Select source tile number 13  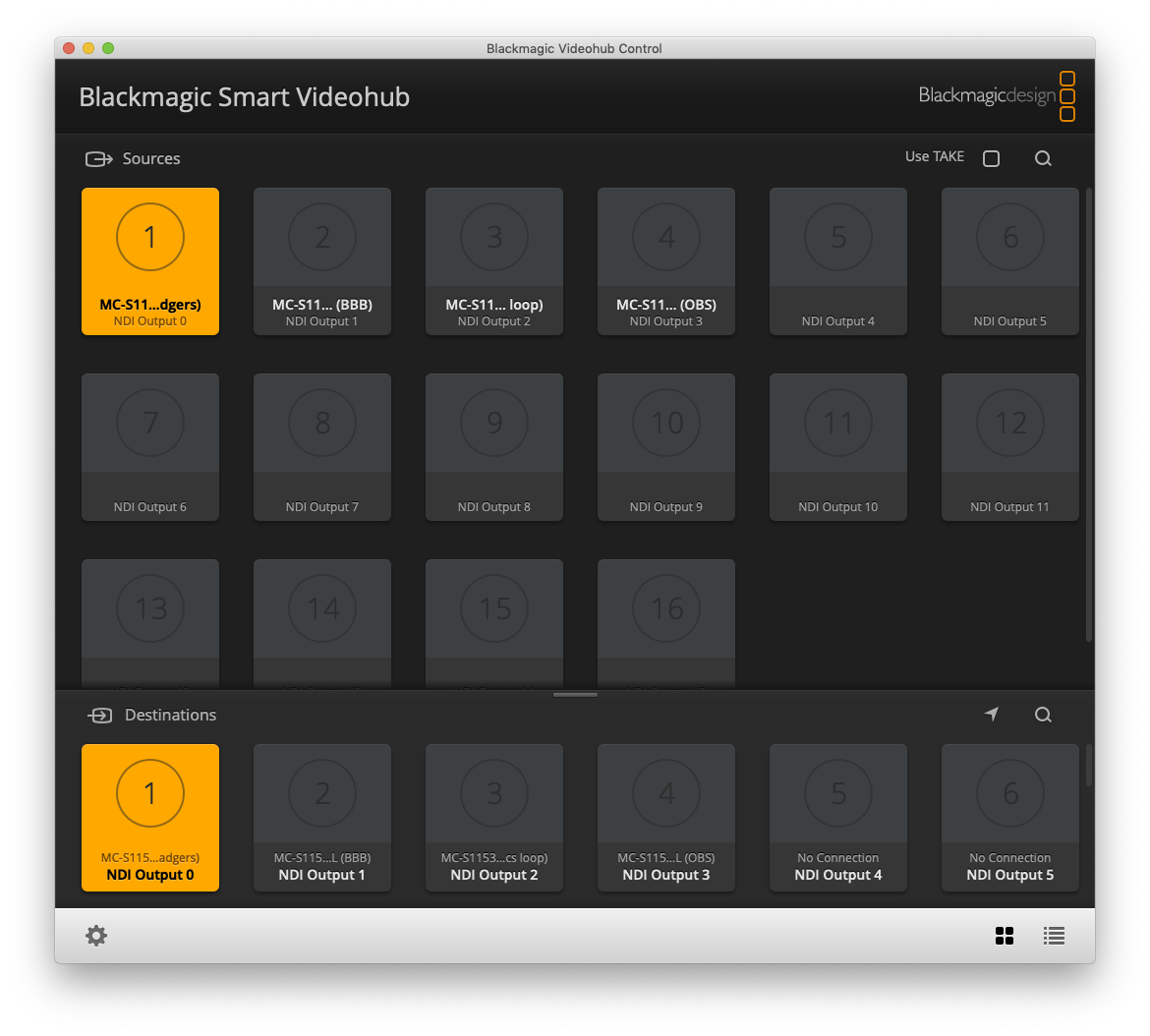150,624
